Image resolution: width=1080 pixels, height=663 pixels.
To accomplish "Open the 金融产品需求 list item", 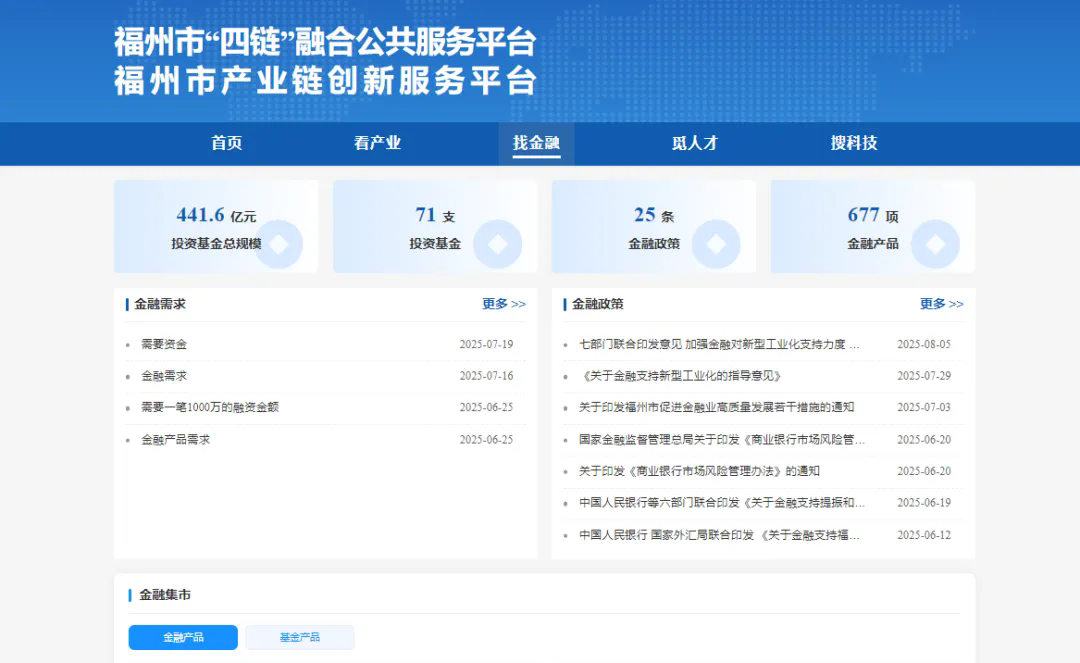I will [x=176, y=439].
